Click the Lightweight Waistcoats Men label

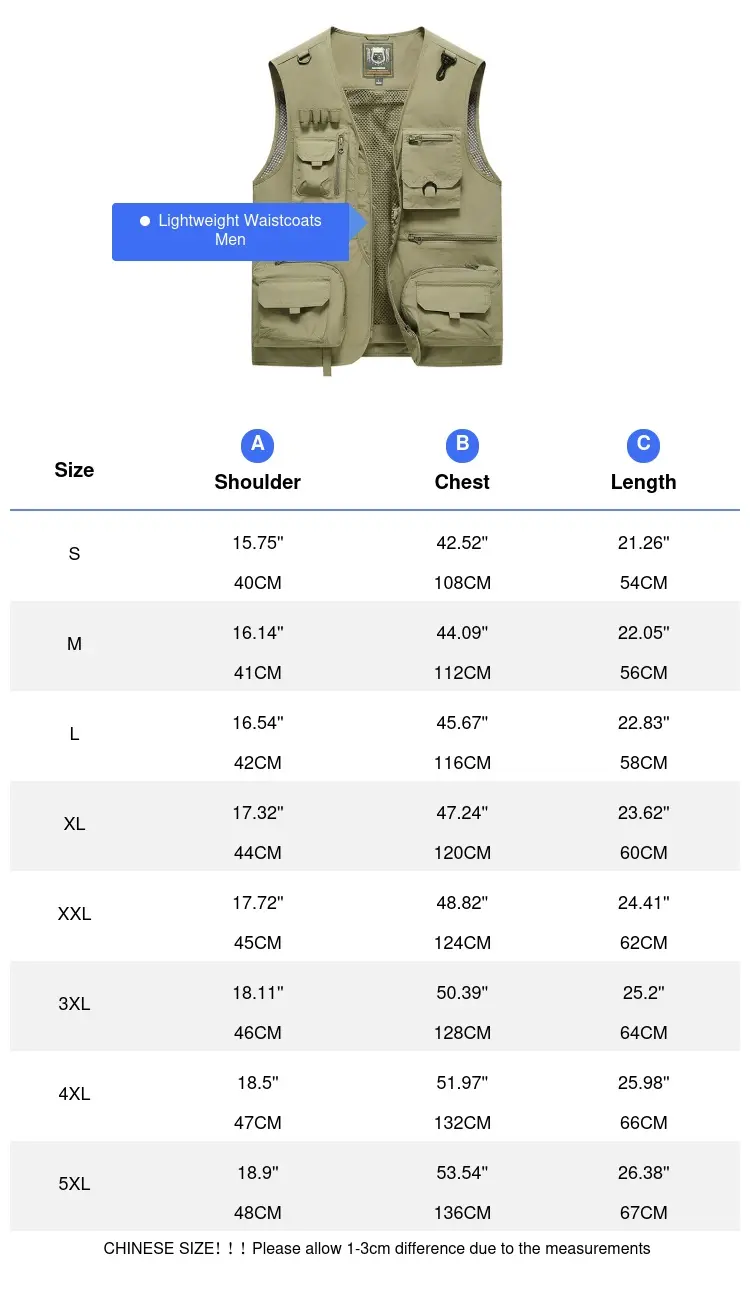231,231
